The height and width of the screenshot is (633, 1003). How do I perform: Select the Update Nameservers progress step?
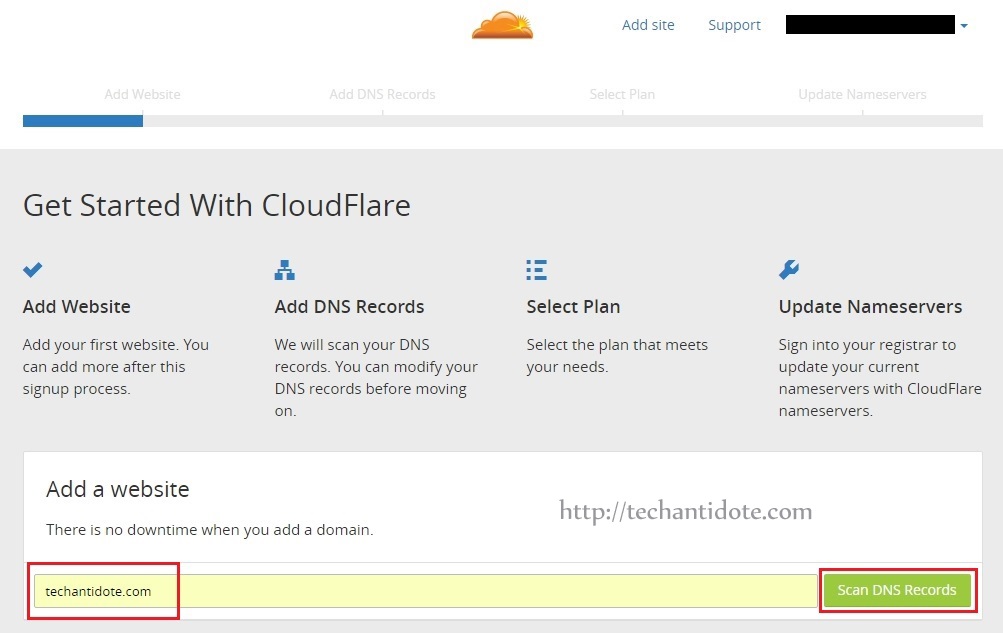[x=862, y=94]
